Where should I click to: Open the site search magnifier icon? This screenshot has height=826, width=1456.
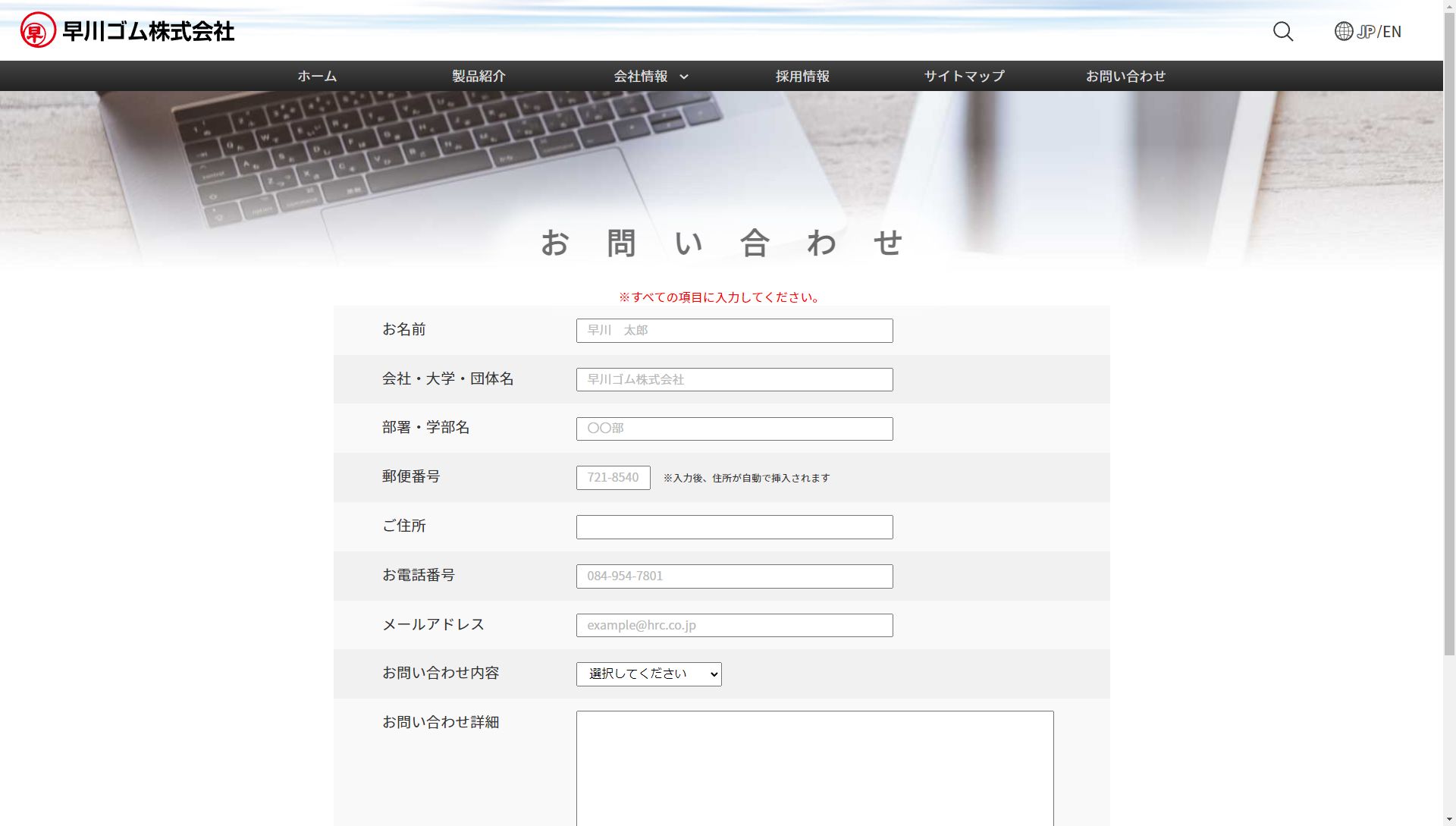tap(1283, 31)
